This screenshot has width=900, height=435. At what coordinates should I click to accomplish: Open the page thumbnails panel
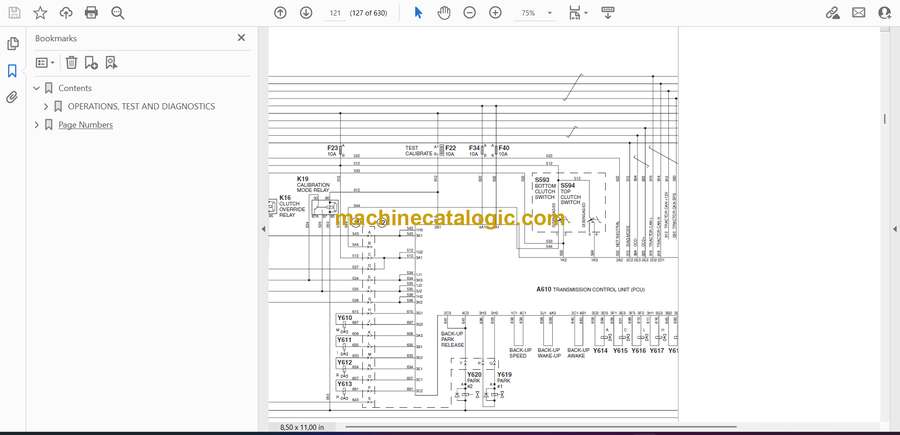click(x=12, y=44)
